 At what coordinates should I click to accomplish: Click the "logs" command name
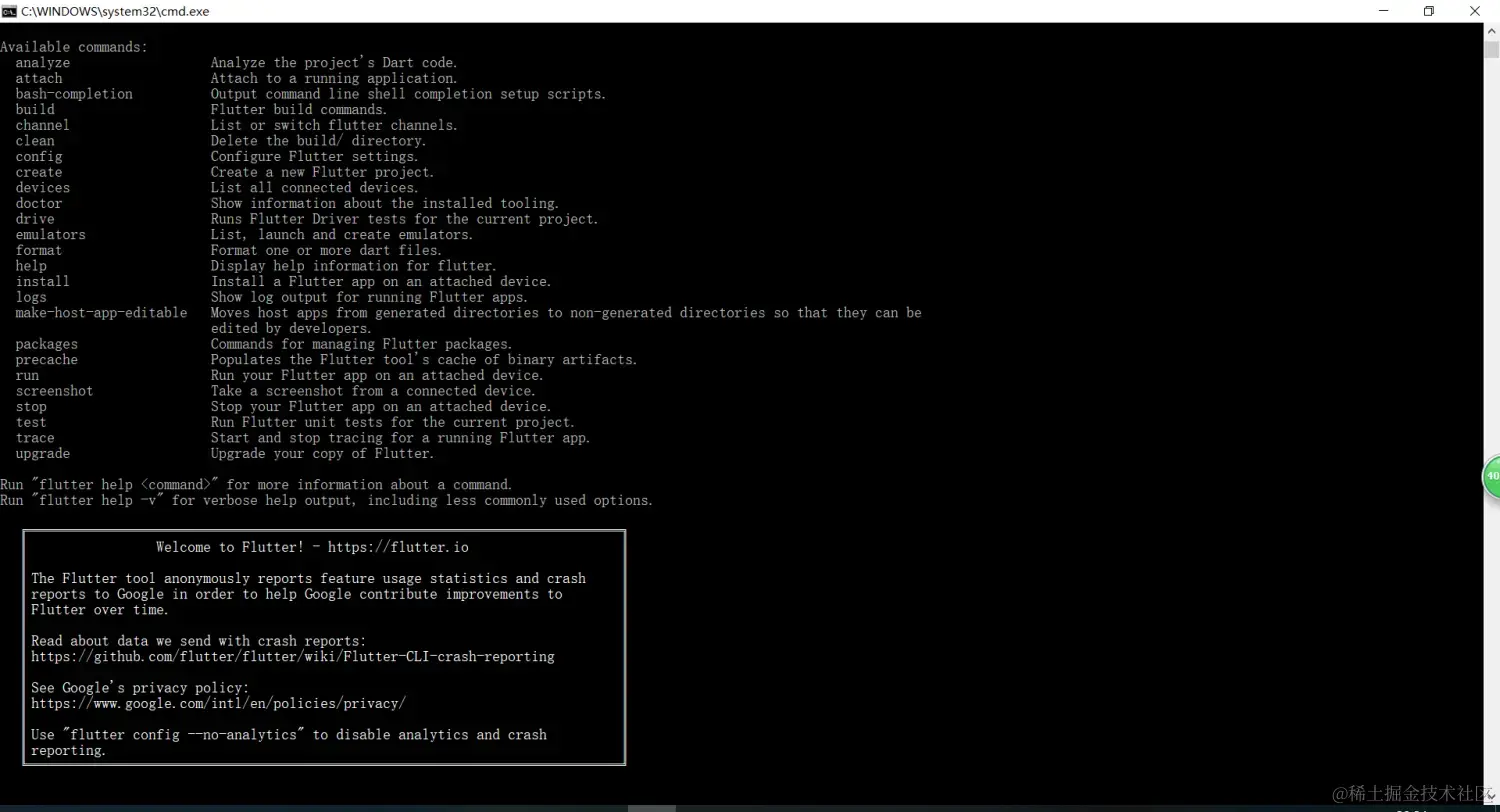click(31, 298)
